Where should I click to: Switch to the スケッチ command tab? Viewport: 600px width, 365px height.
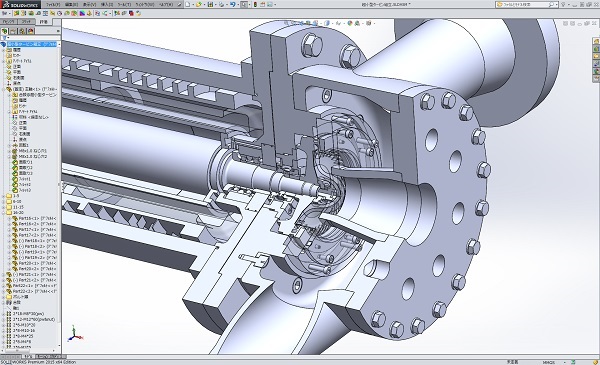click(26, 22)
